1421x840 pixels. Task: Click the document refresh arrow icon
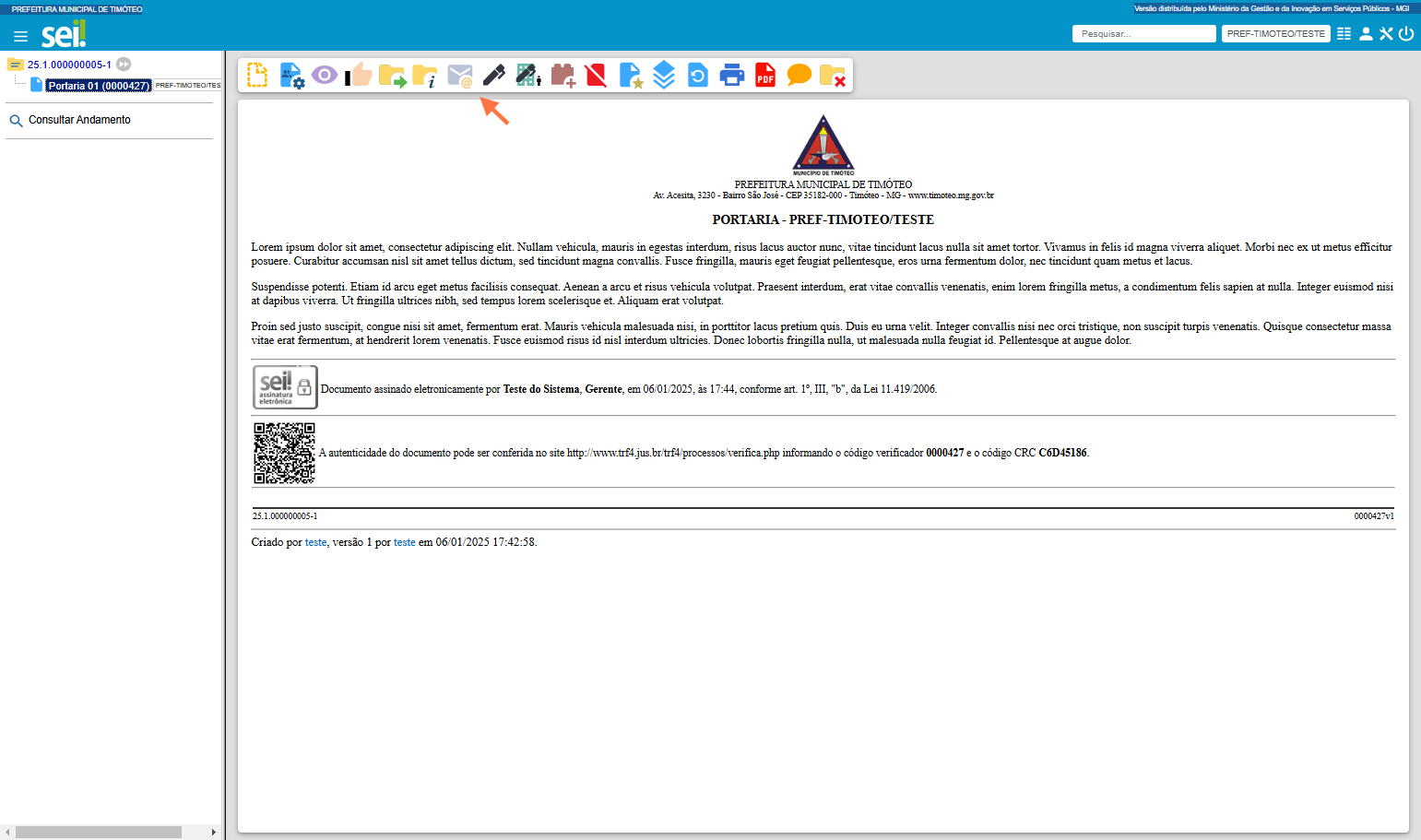point(698,75)
